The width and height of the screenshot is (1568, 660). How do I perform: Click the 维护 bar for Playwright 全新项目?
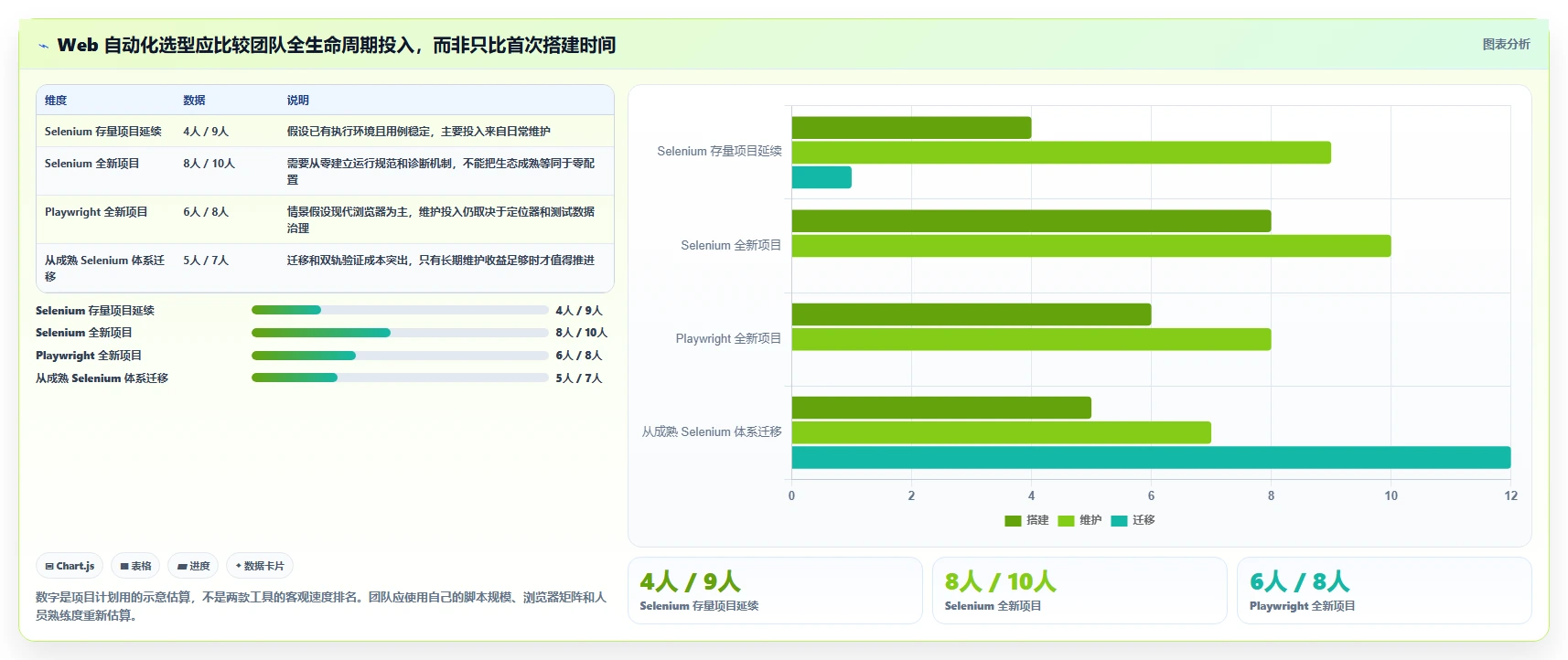point(1031,339)
